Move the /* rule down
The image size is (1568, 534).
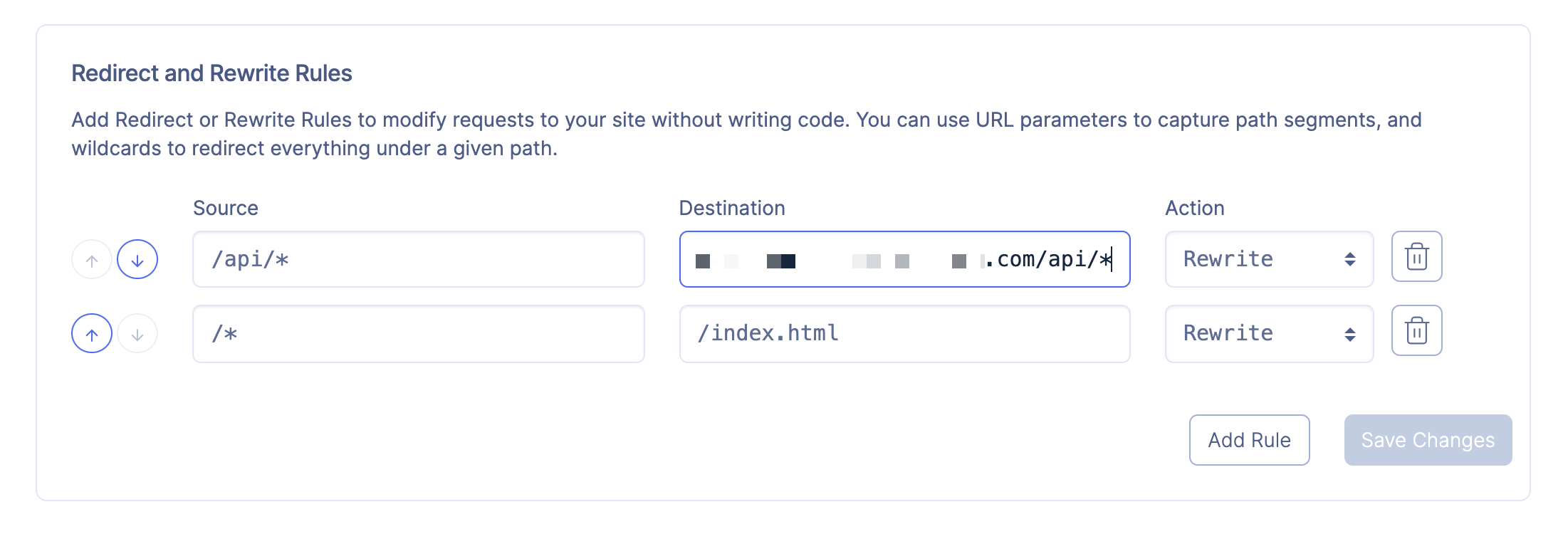[x=137, y=333]
